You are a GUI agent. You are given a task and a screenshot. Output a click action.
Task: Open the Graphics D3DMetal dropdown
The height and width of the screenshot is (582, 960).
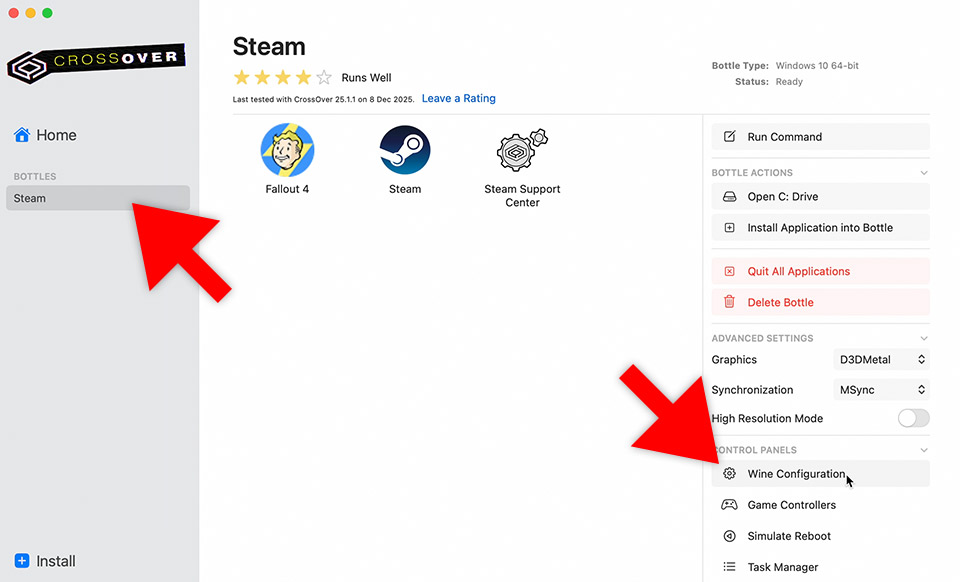[881, 359]
